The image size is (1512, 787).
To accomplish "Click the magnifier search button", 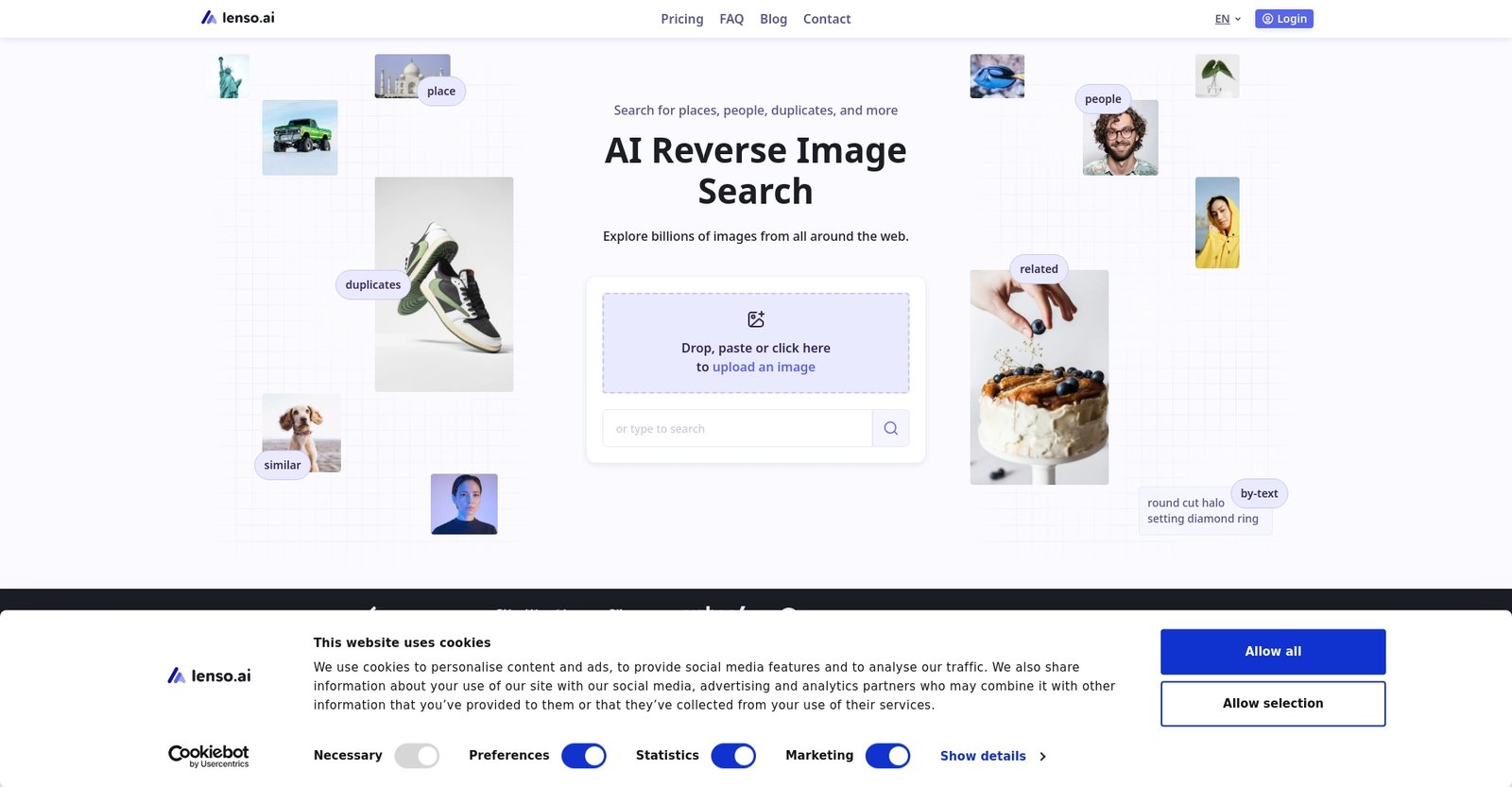I will pyautogui.click(x=890, y=428).
